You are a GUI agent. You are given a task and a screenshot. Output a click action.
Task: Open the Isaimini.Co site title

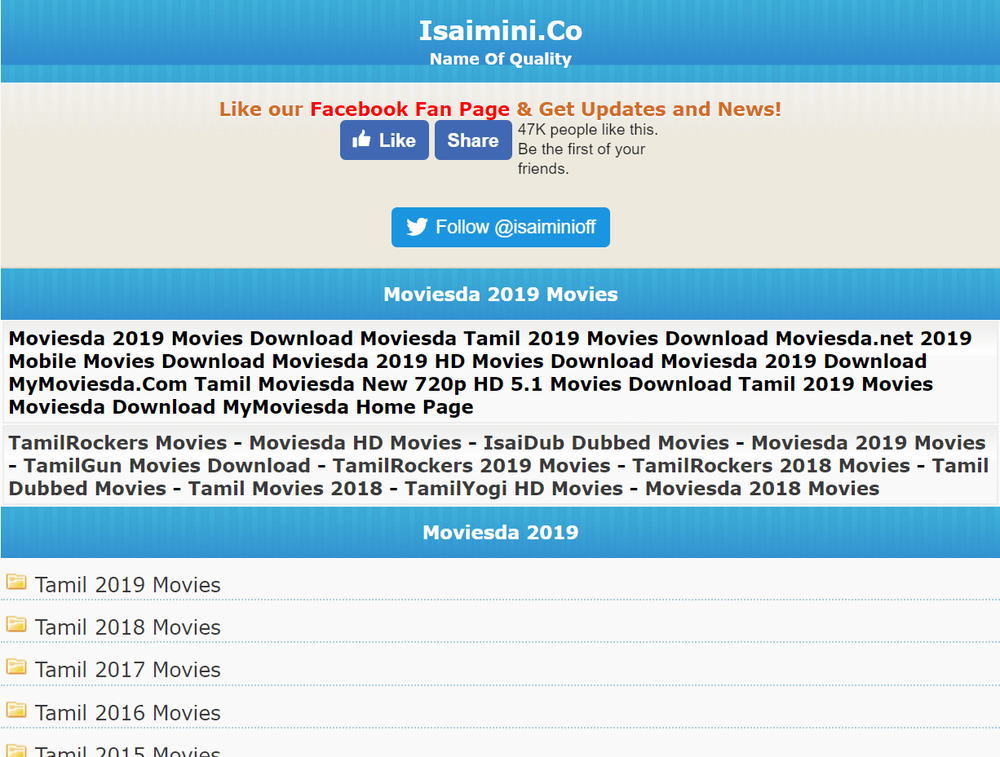(x=501, y=31)
